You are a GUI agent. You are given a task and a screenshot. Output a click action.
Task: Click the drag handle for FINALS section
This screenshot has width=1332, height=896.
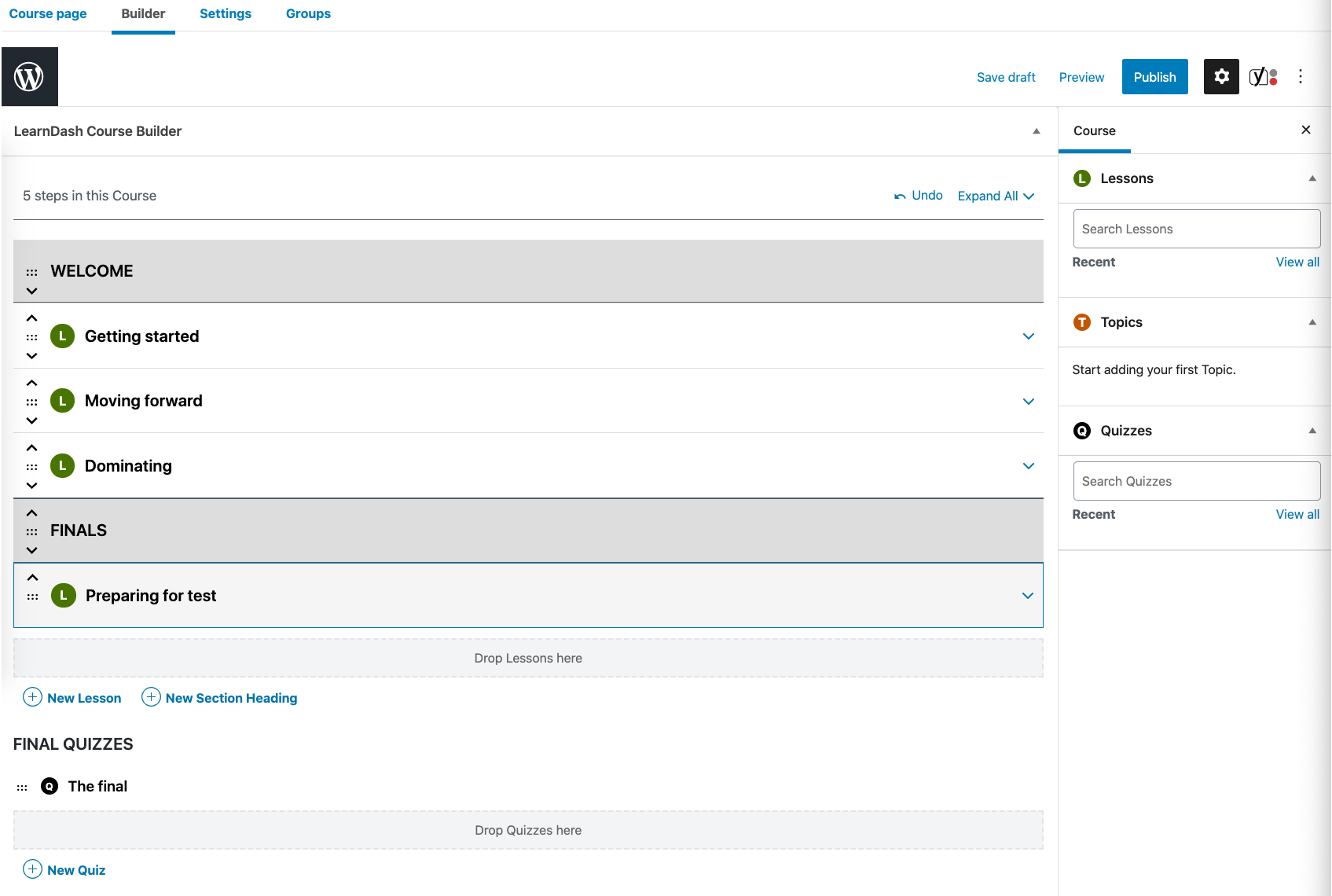31,531
